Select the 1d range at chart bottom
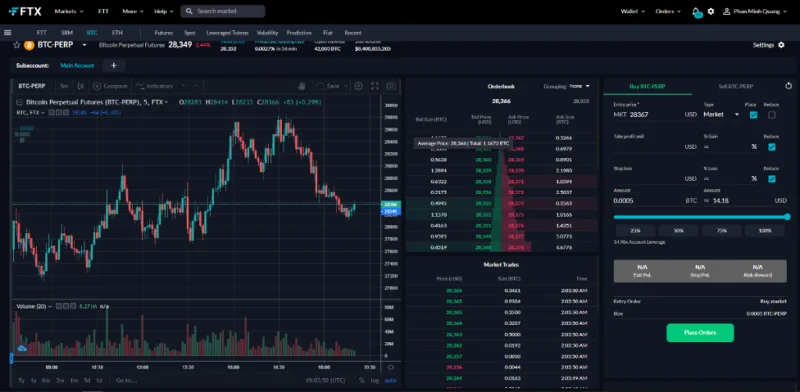This screenshot has height=392, width=800. [99, 380]
